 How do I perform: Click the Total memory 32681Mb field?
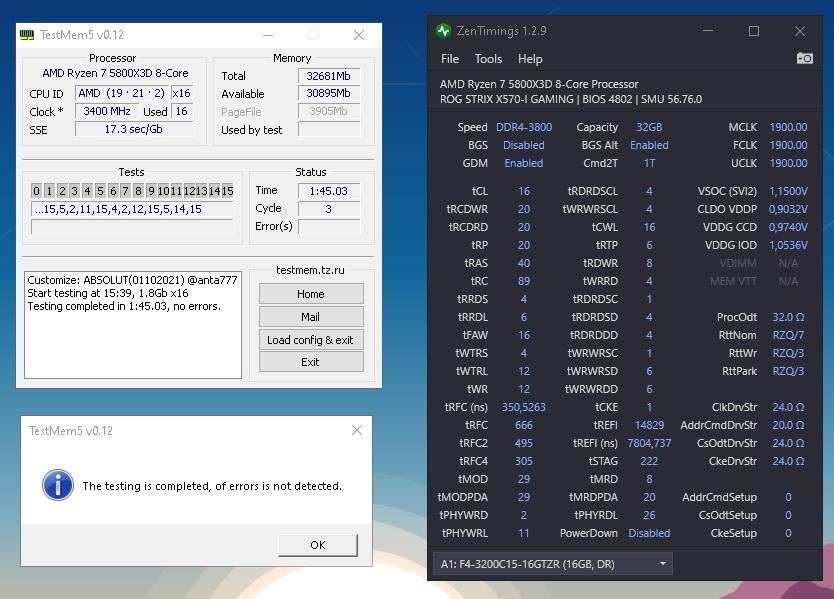pyautogui.click(x=328, y=76)
